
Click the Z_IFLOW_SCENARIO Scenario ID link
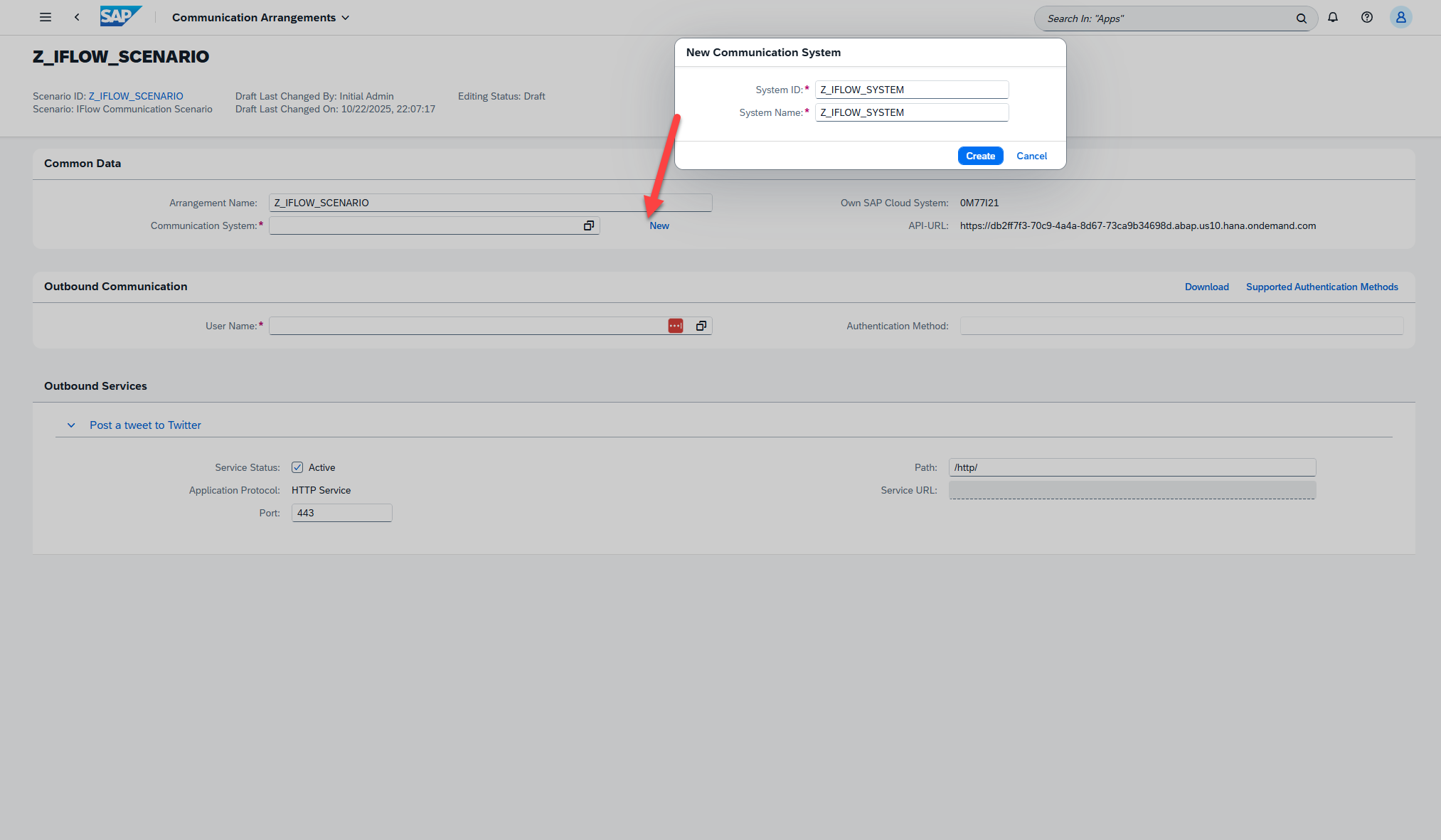(x=136, y=96)
